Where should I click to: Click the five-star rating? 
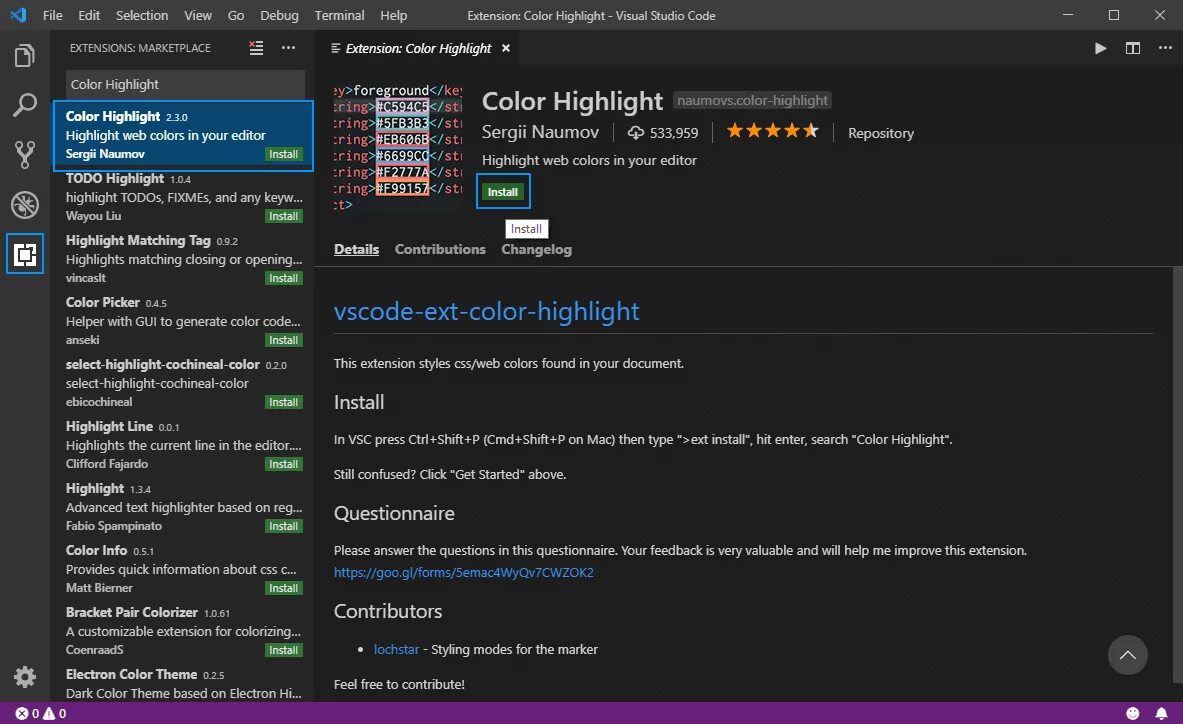coord(772,131)
